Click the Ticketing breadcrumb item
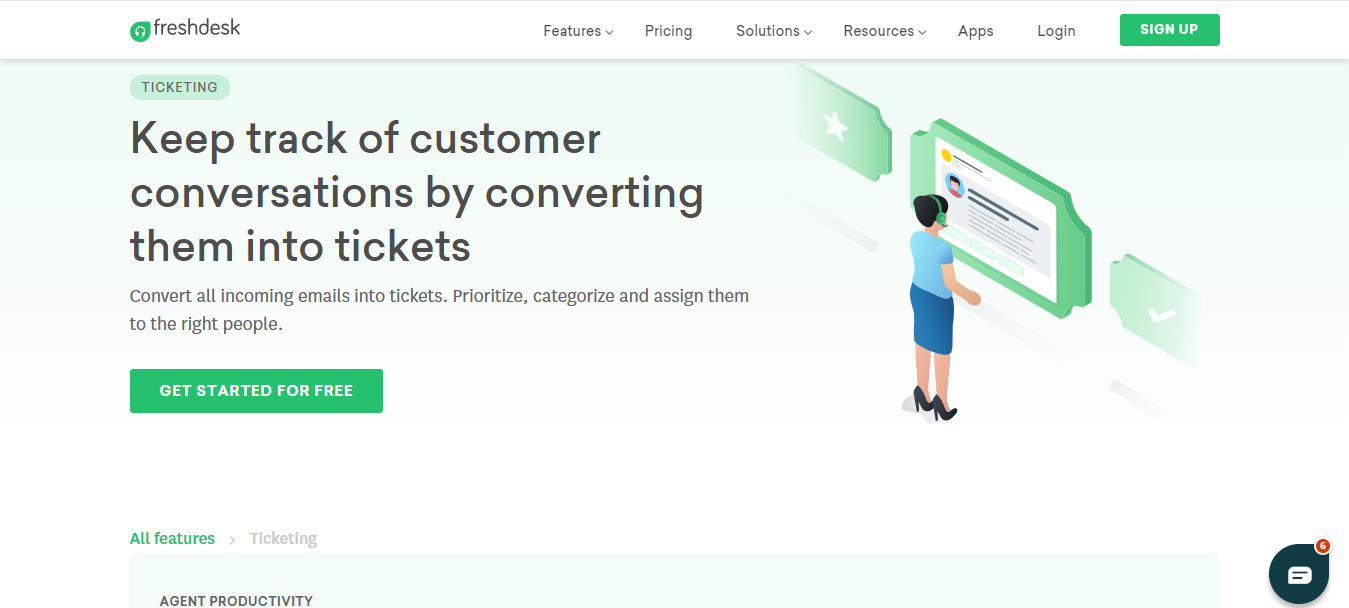The image size is (1349, 608). (283, 538)
